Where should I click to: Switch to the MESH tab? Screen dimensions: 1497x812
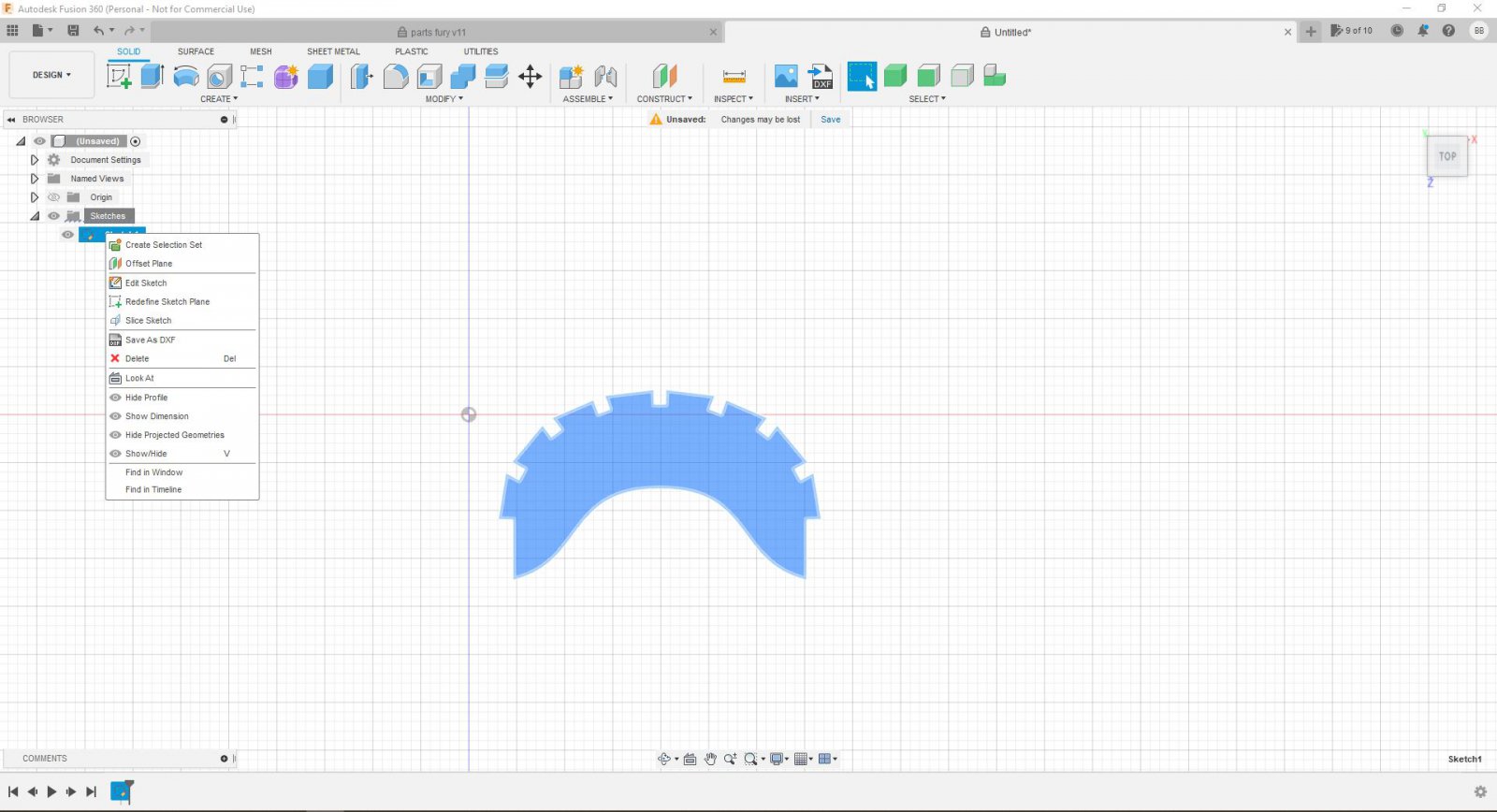tap(261, 51)
